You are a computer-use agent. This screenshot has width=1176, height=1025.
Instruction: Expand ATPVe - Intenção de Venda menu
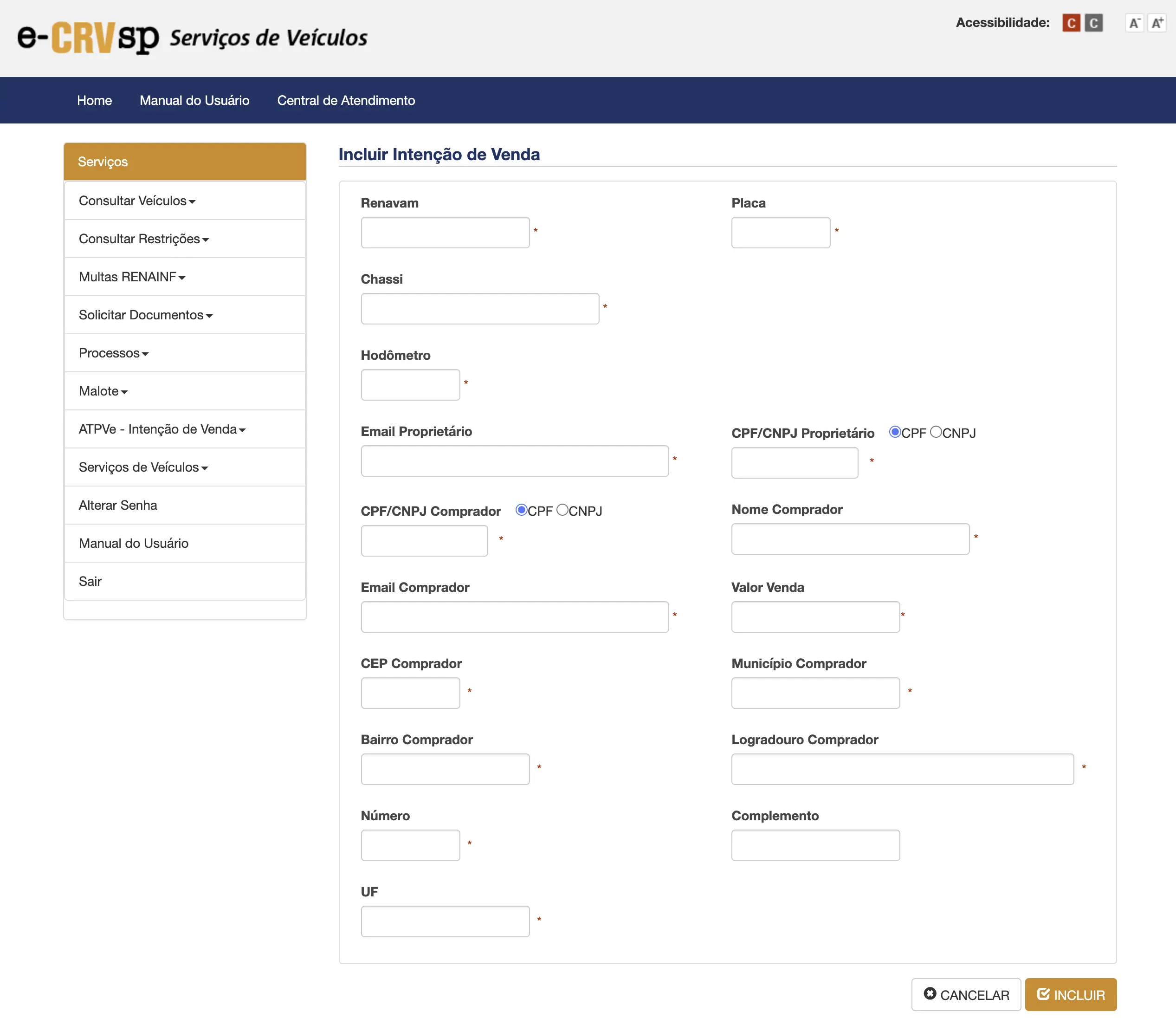(x=162, y=429)
